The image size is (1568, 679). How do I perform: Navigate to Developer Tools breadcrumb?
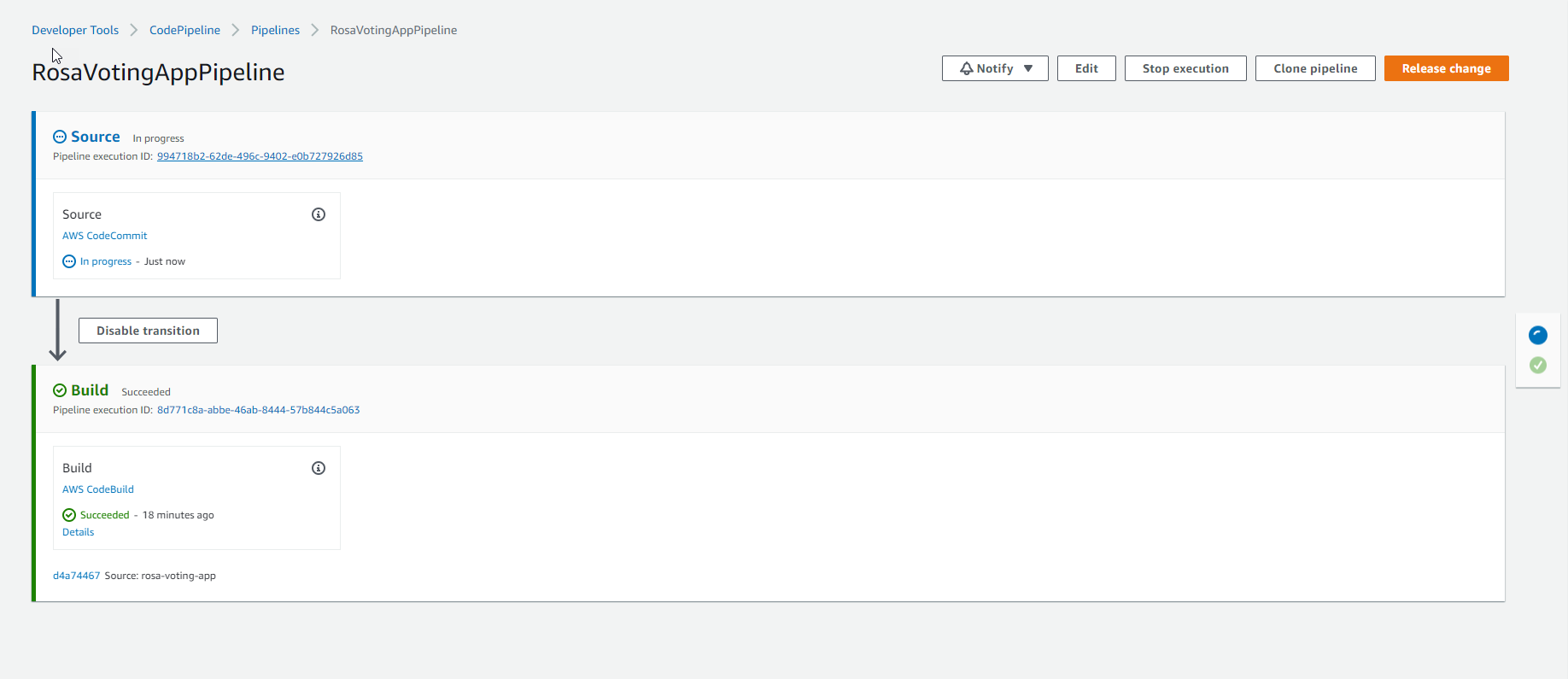(x=75, y=30)
